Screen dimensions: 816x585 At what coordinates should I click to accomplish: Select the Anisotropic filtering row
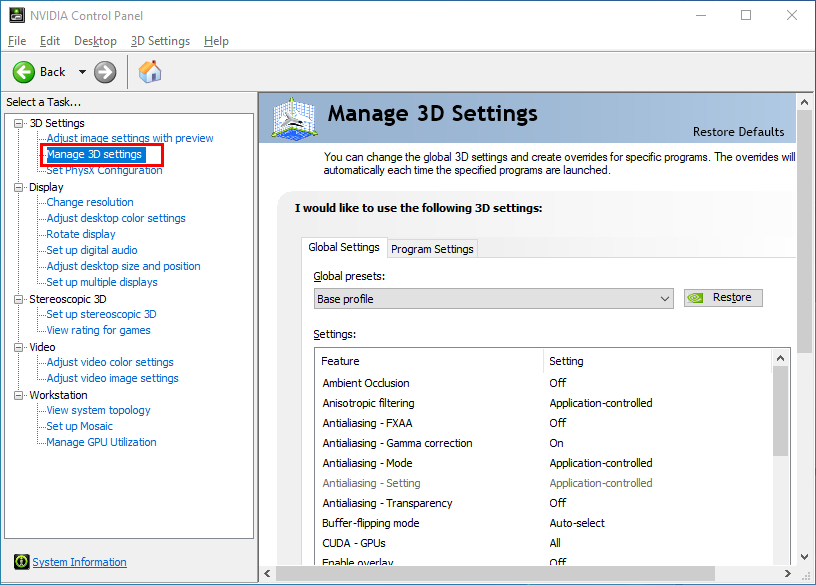point(543,403)
